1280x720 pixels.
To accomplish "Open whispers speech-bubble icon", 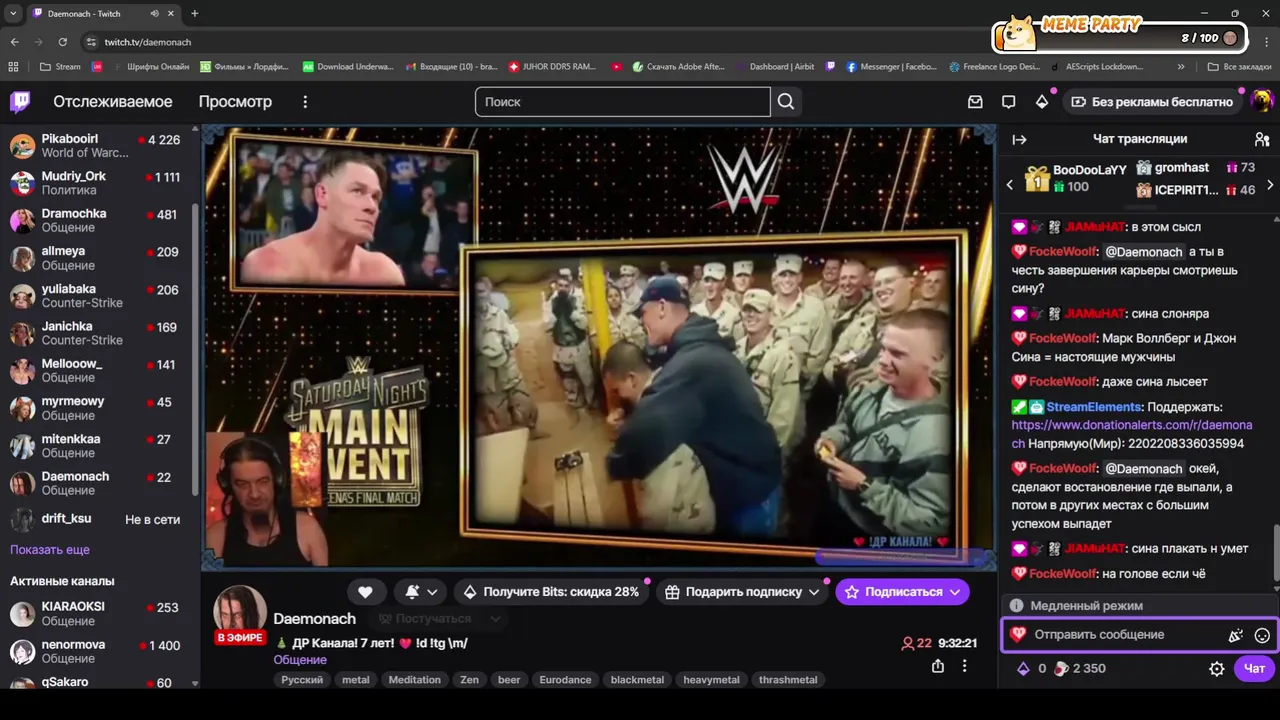I will [1008, 102].
